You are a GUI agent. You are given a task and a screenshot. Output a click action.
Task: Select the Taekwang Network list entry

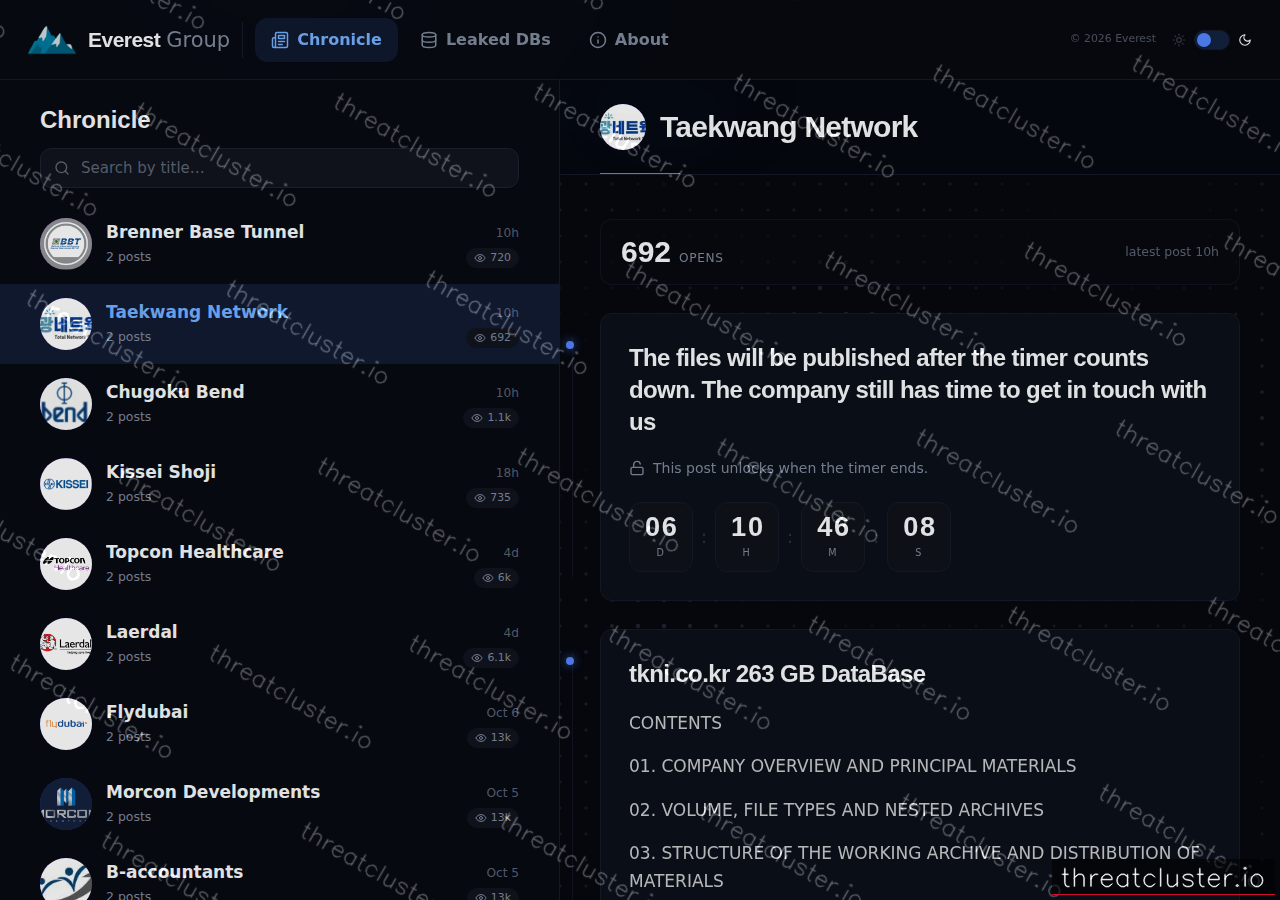click(279, 324)
